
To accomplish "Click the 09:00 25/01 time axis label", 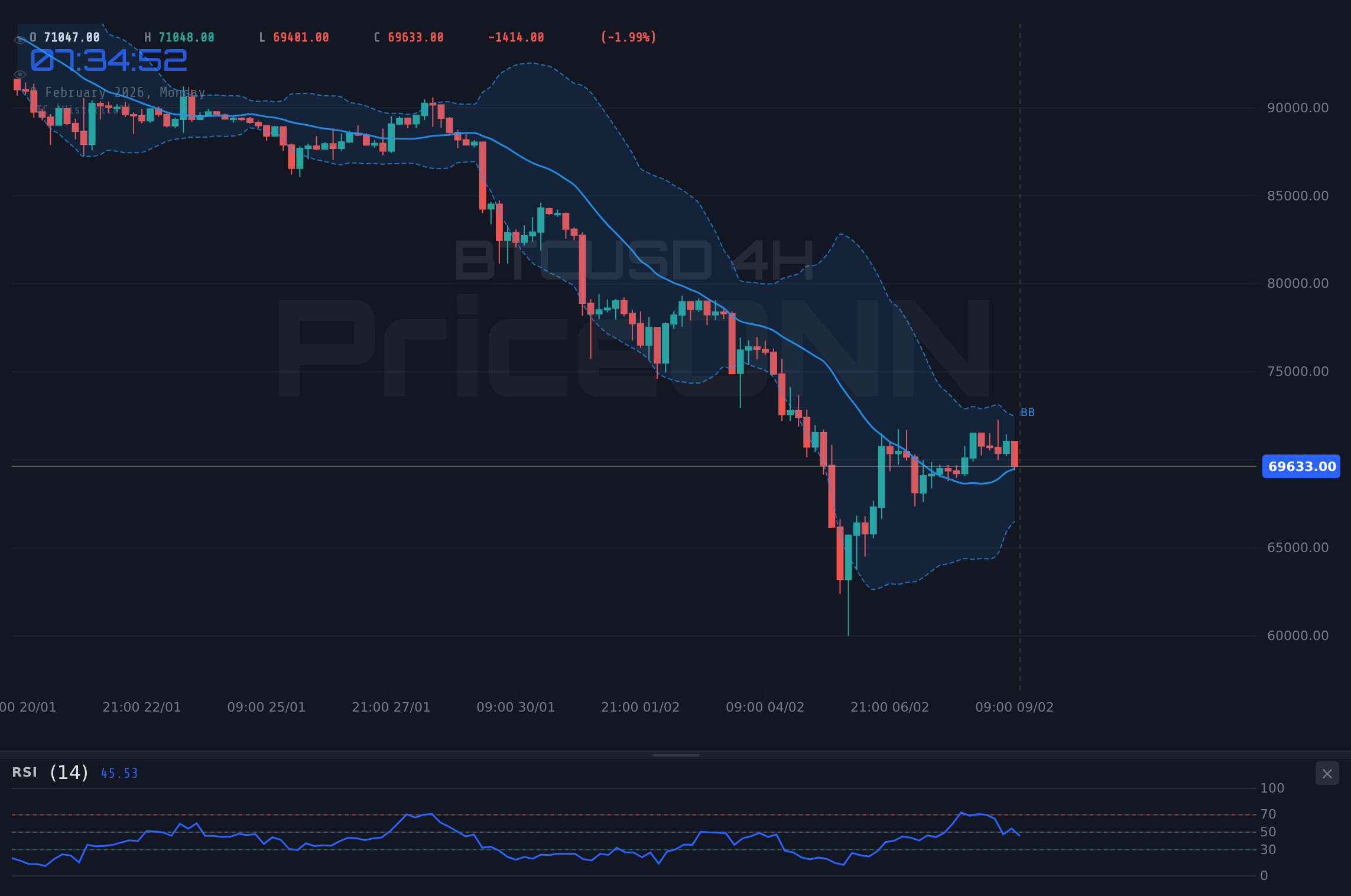I will click(267, 707).
